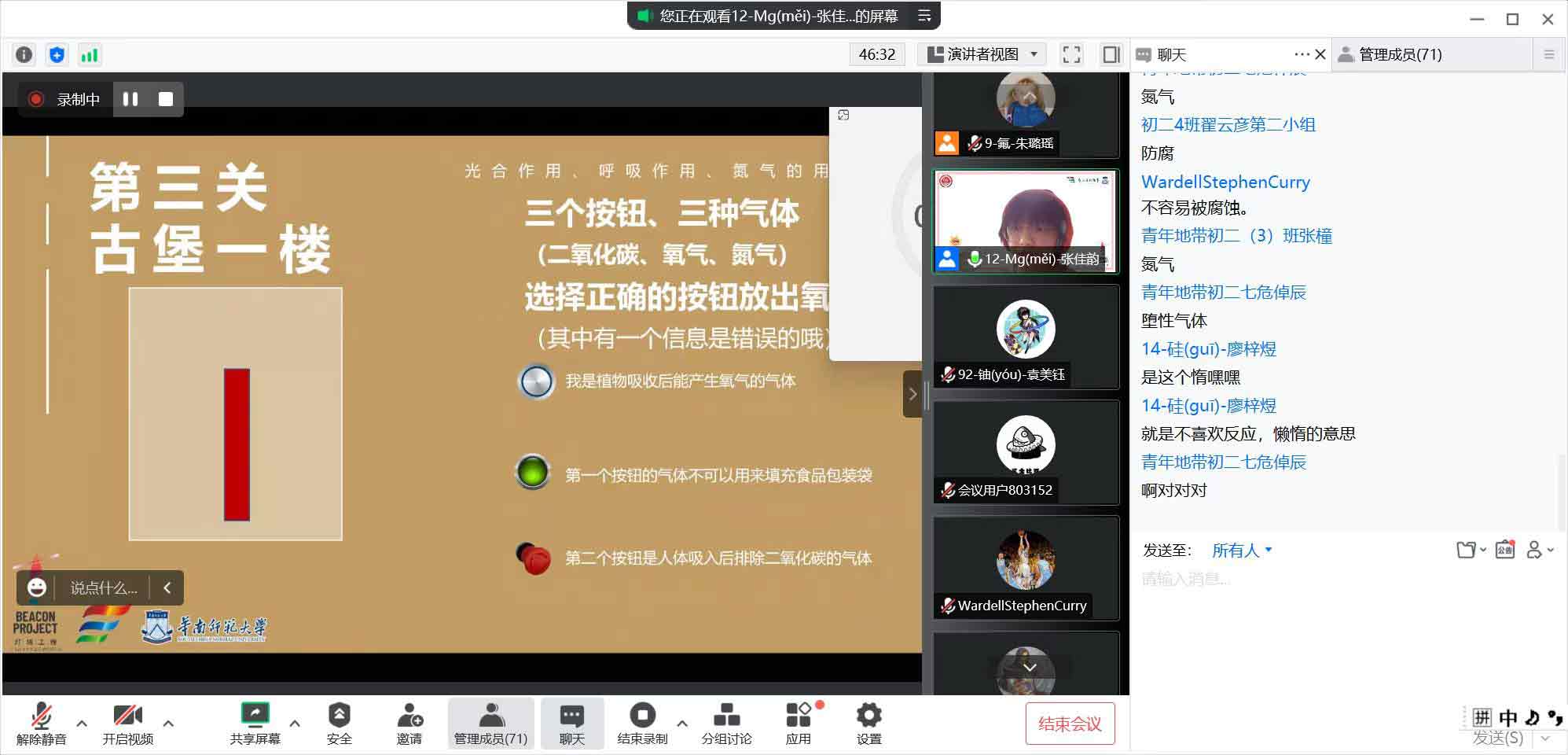Open the blue security shield icon
The height and width of the screenshot is (755, 1568).
pos(57,54)
